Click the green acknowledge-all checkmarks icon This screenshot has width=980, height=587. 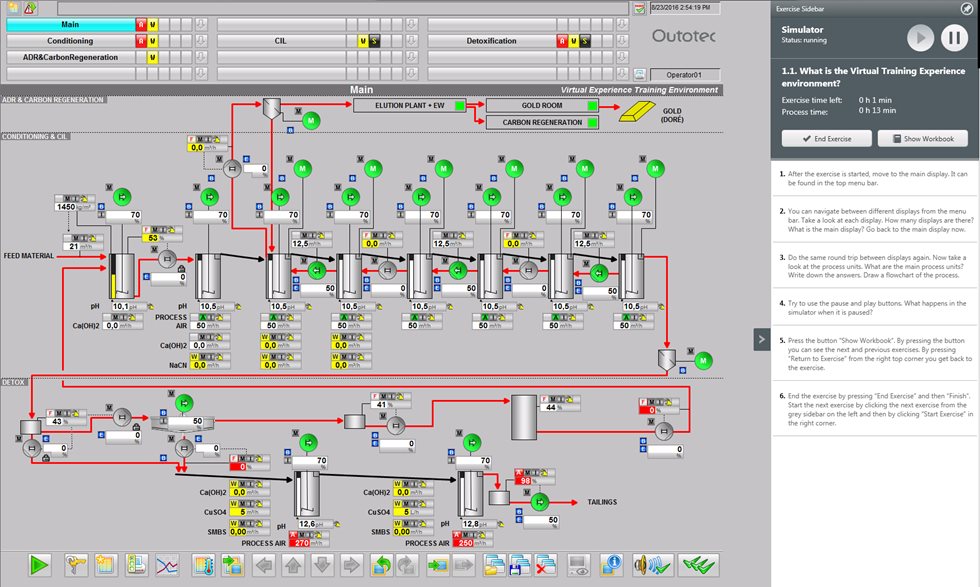pos(698,565)
